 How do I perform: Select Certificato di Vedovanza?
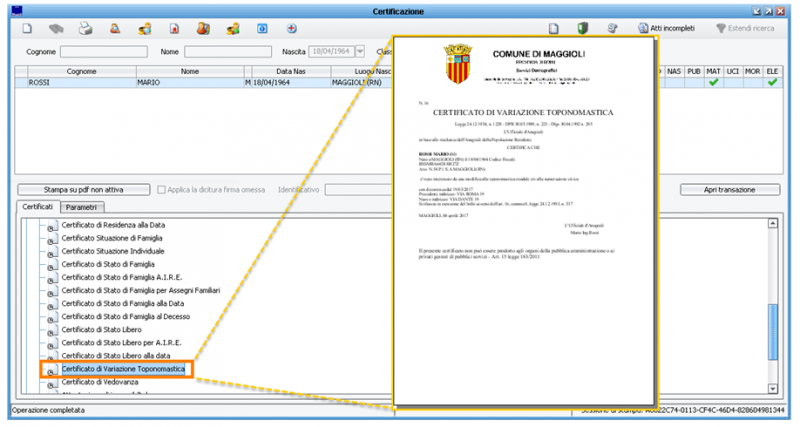pos(99,382)
